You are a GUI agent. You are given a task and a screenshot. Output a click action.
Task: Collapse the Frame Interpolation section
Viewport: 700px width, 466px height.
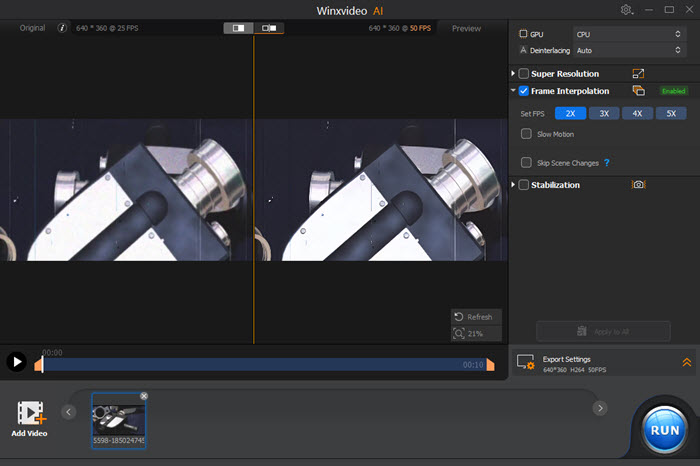(x=513, y=91)
